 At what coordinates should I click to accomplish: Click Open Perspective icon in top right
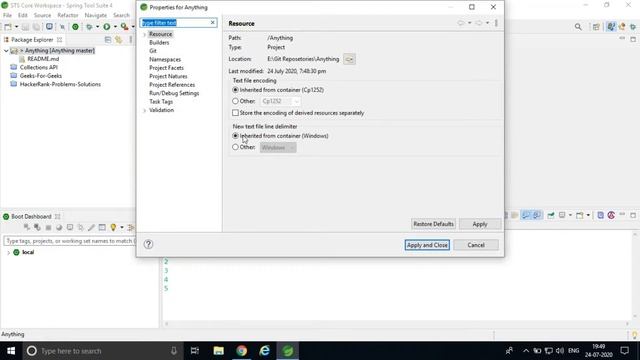click(596, 27)
